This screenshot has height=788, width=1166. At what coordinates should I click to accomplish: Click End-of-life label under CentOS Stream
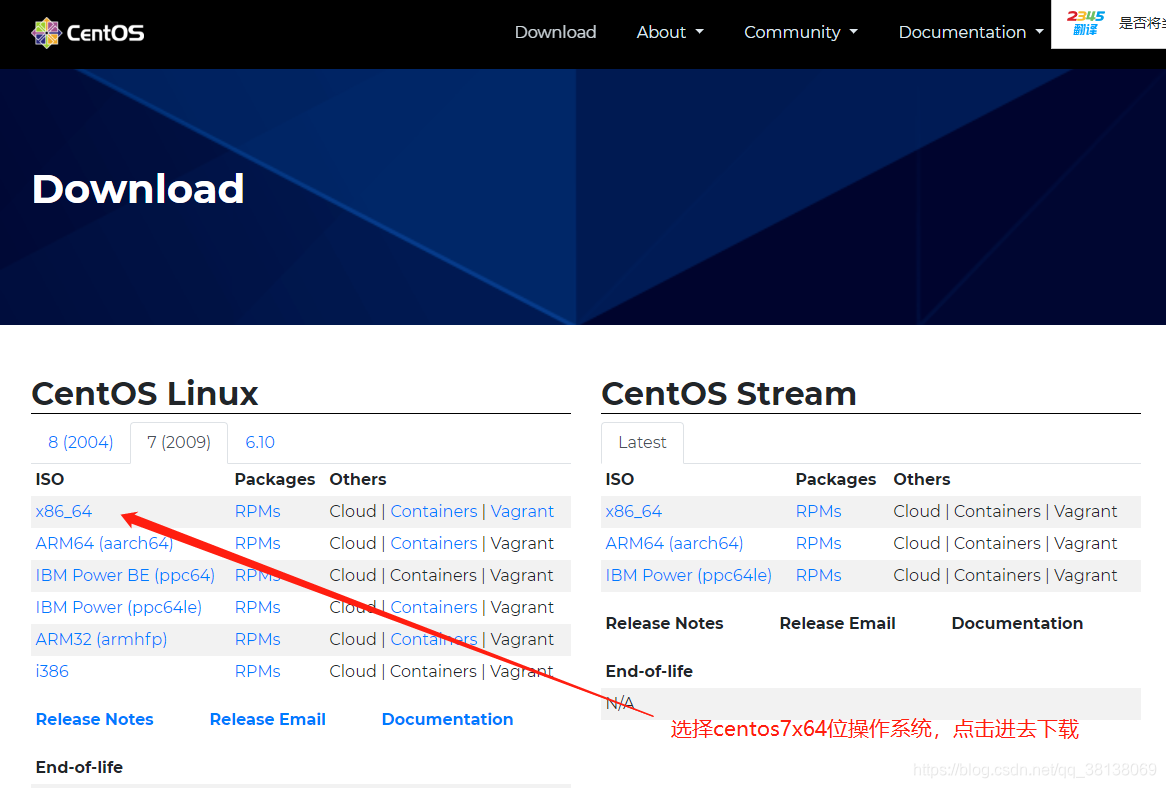coord(649,671)
